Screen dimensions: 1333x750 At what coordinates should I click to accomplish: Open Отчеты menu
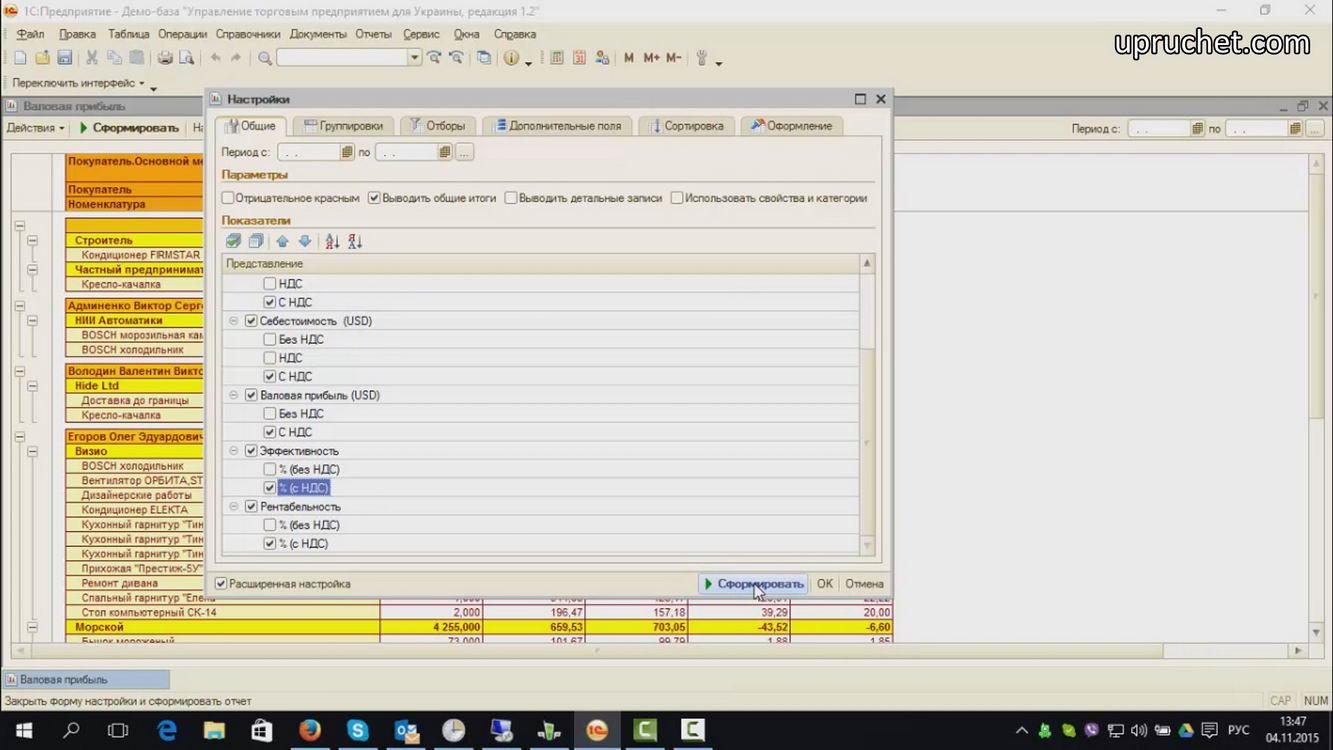[373, 34]
